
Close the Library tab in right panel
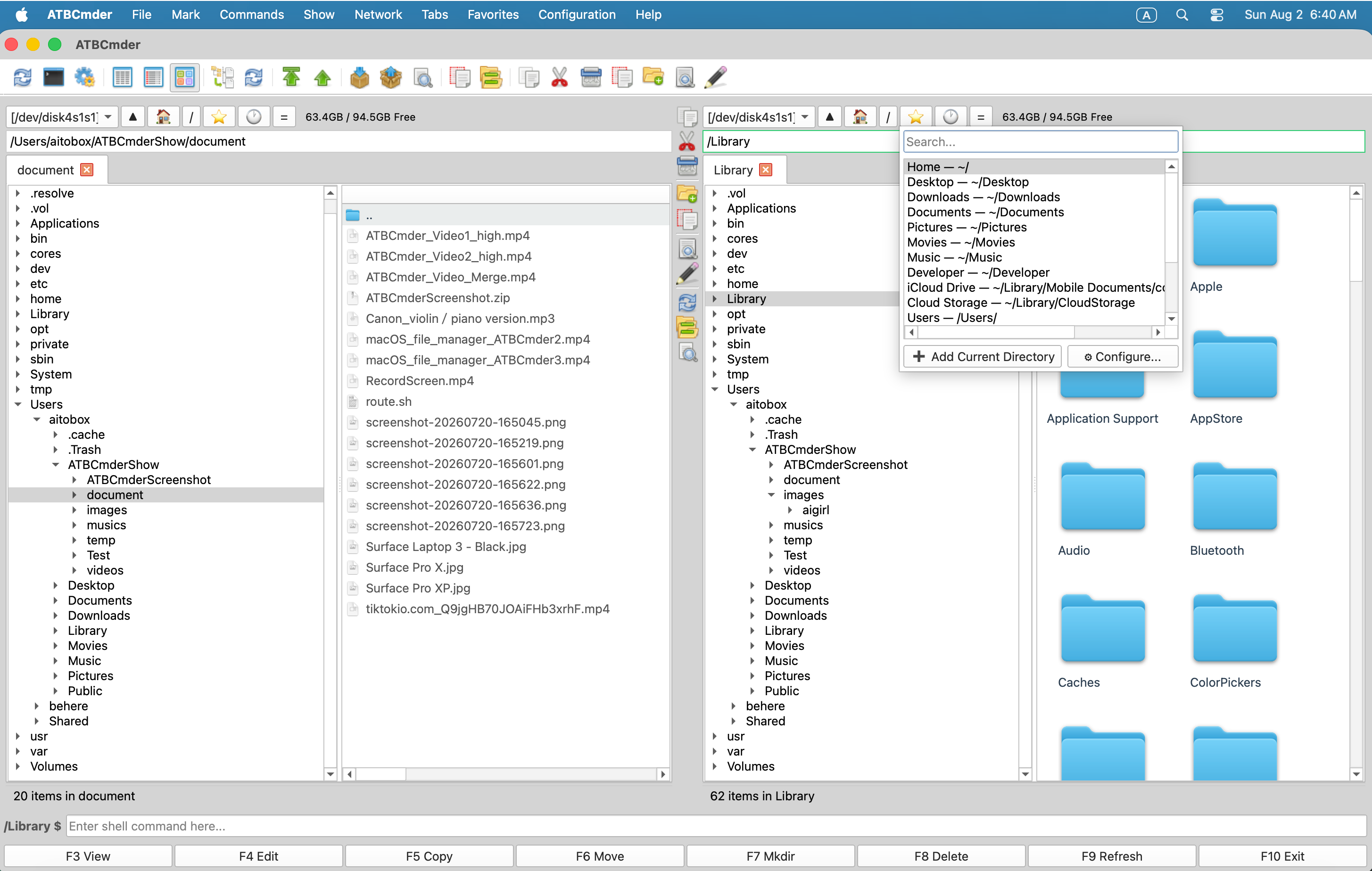[766, 170]
